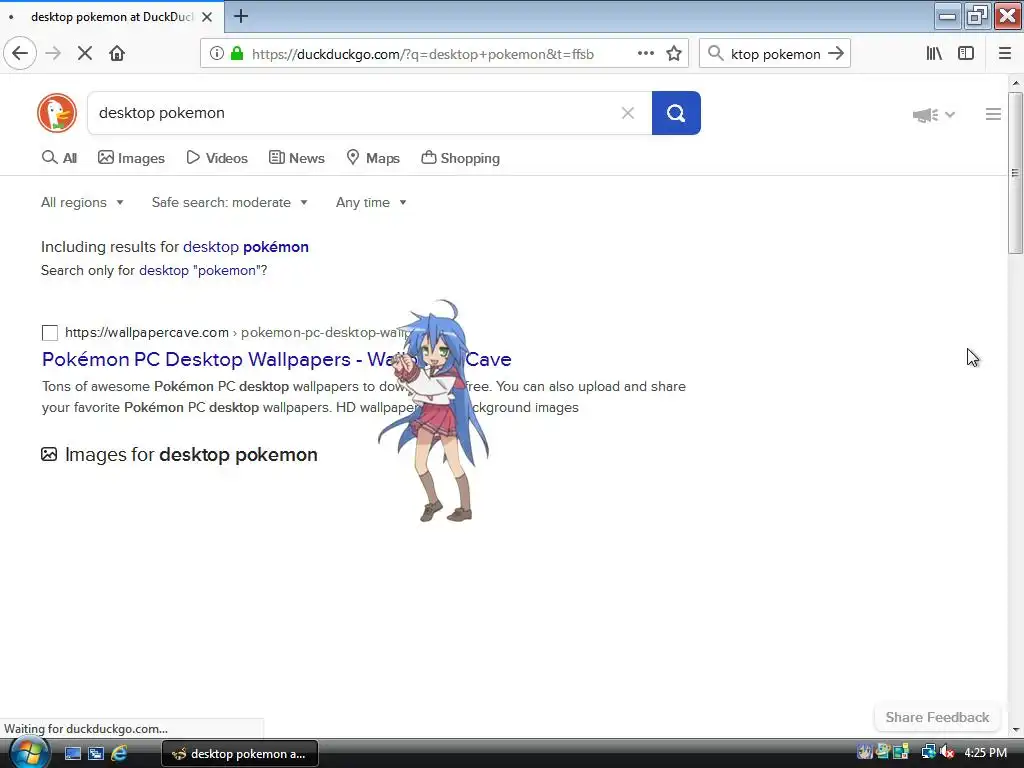
Task: Select the All results tab
Action: point(59,158)
